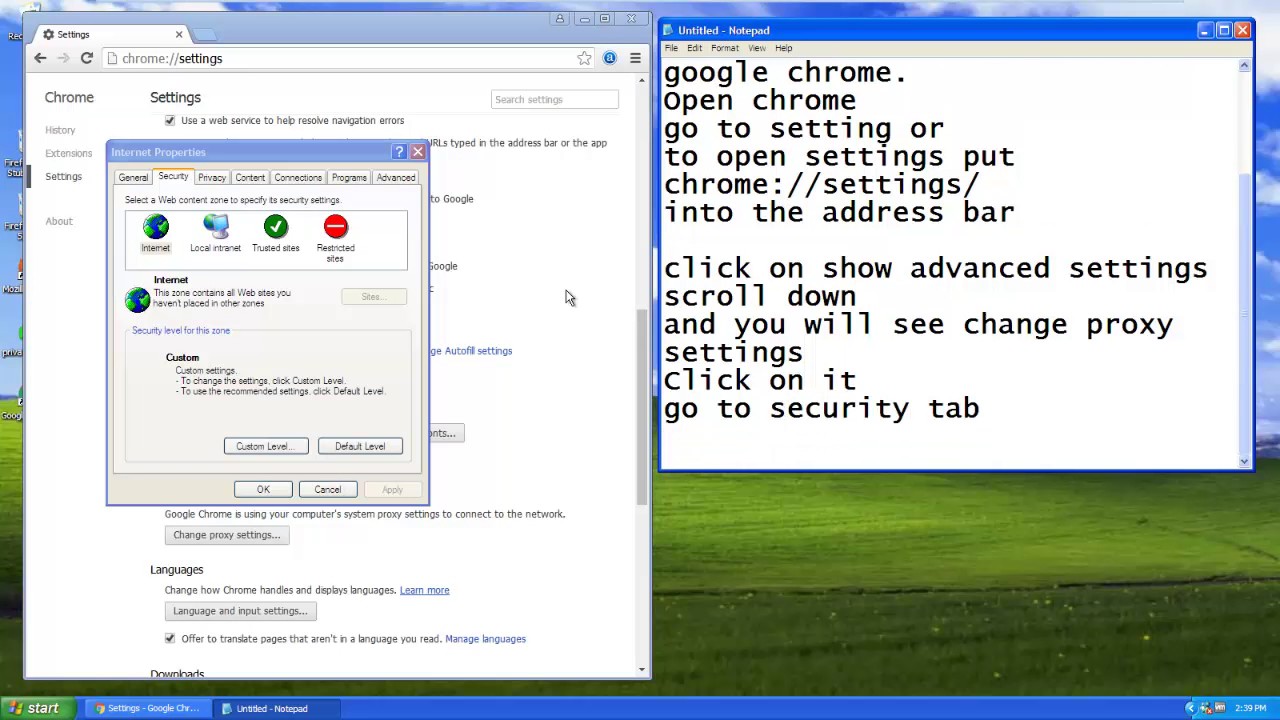Viewport: 1280px width, 720px height.
Task: Click Chrome settings page scrollbar thumb
Action: coord(641,407)
